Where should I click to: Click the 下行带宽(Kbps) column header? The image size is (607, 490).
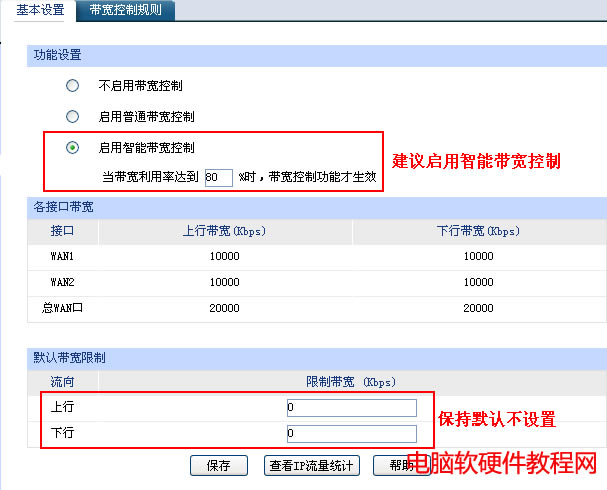pos(479,231)
